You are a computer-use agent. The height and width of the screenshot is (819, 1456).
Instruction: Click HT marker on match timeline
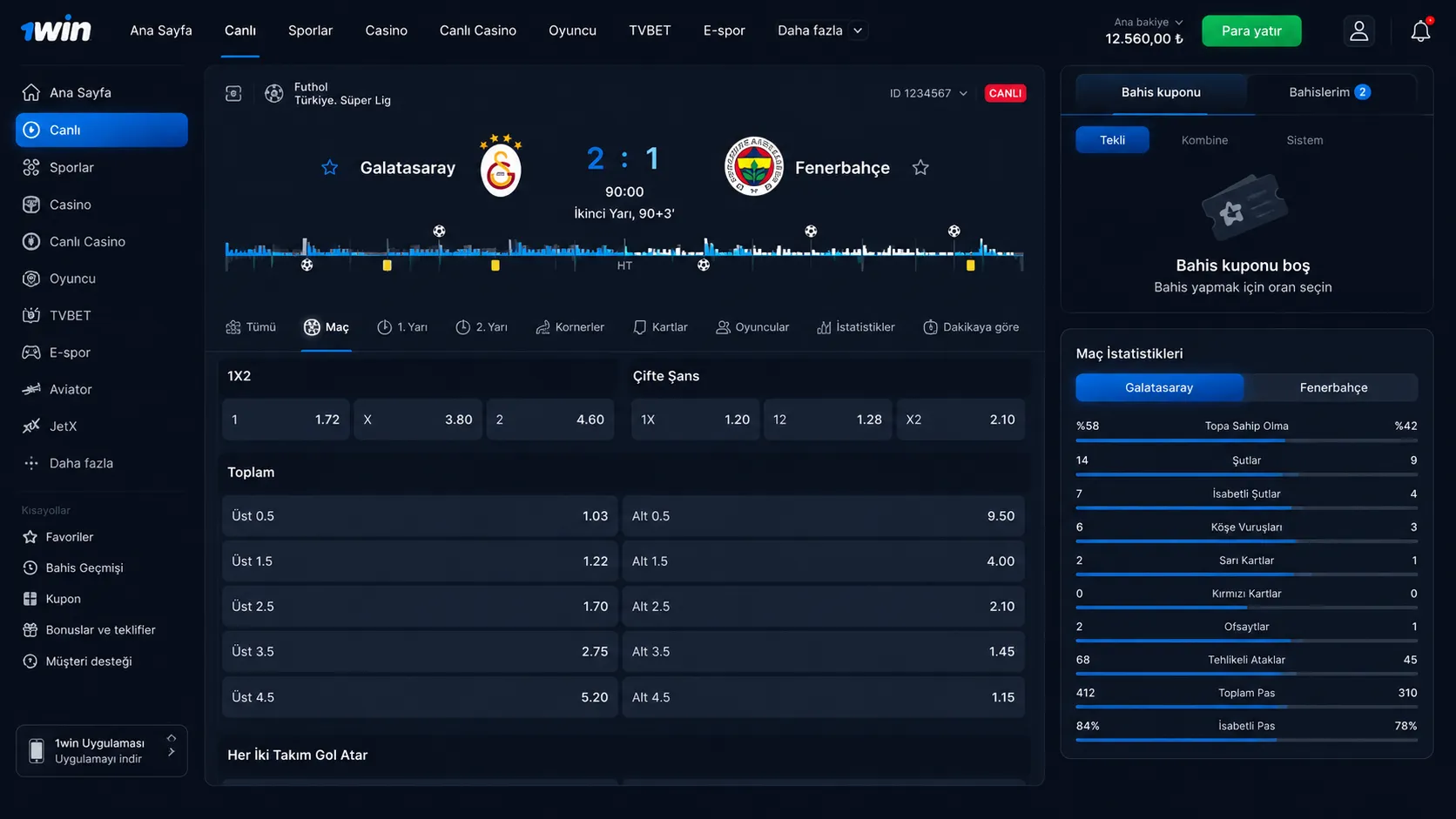point(624,265)
